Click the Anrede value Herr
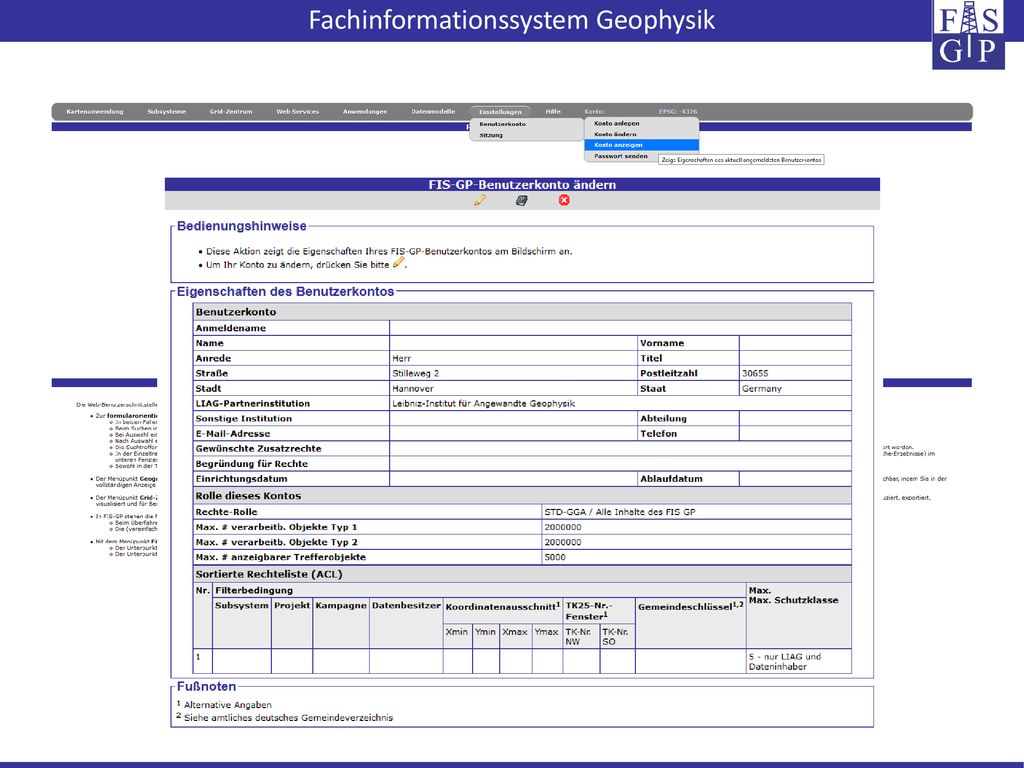Screen dimensions: 1024x768 pyautogui.click(x=402, y=358)
